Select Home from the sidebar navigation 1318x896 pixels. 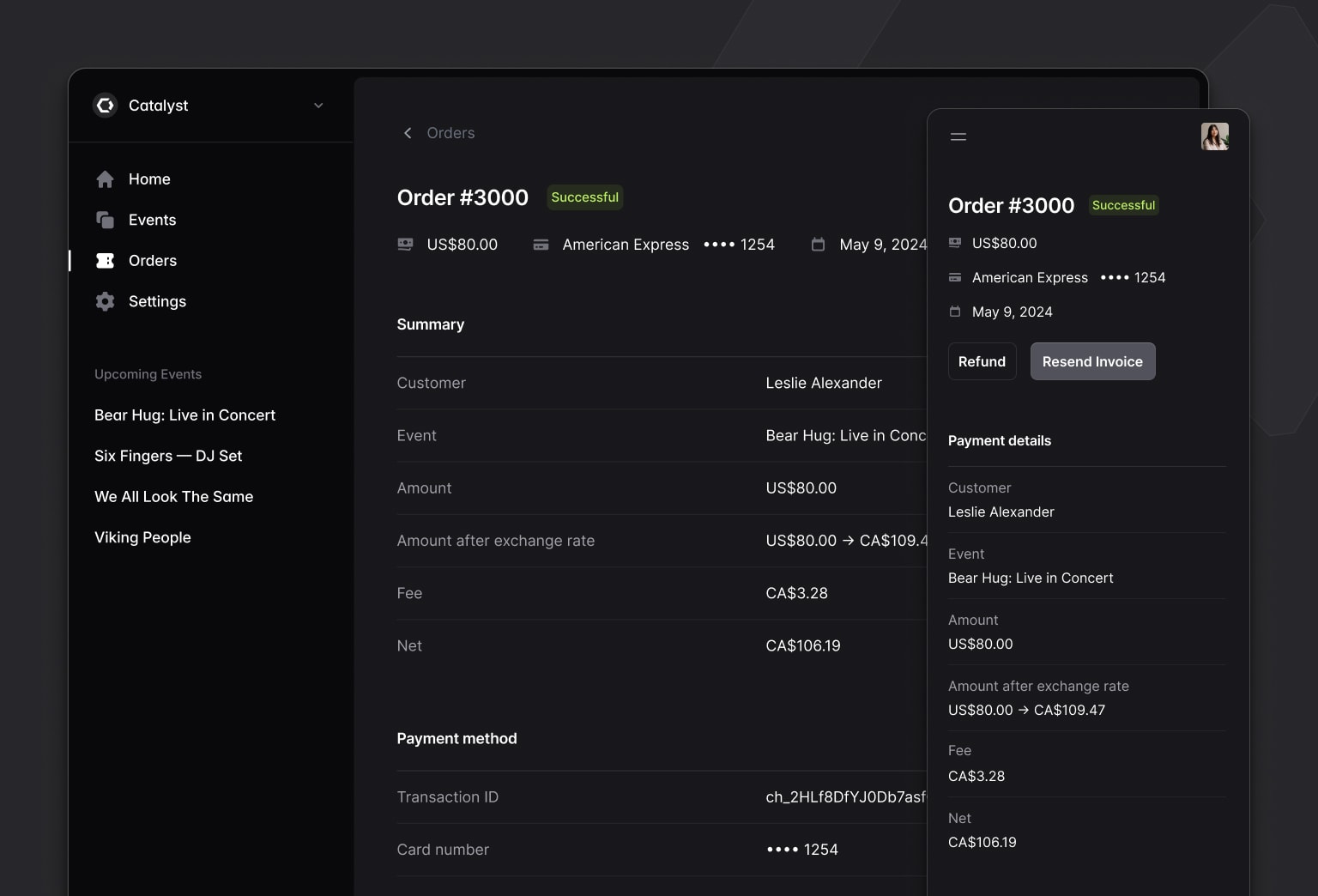click(x=149, y=179)
